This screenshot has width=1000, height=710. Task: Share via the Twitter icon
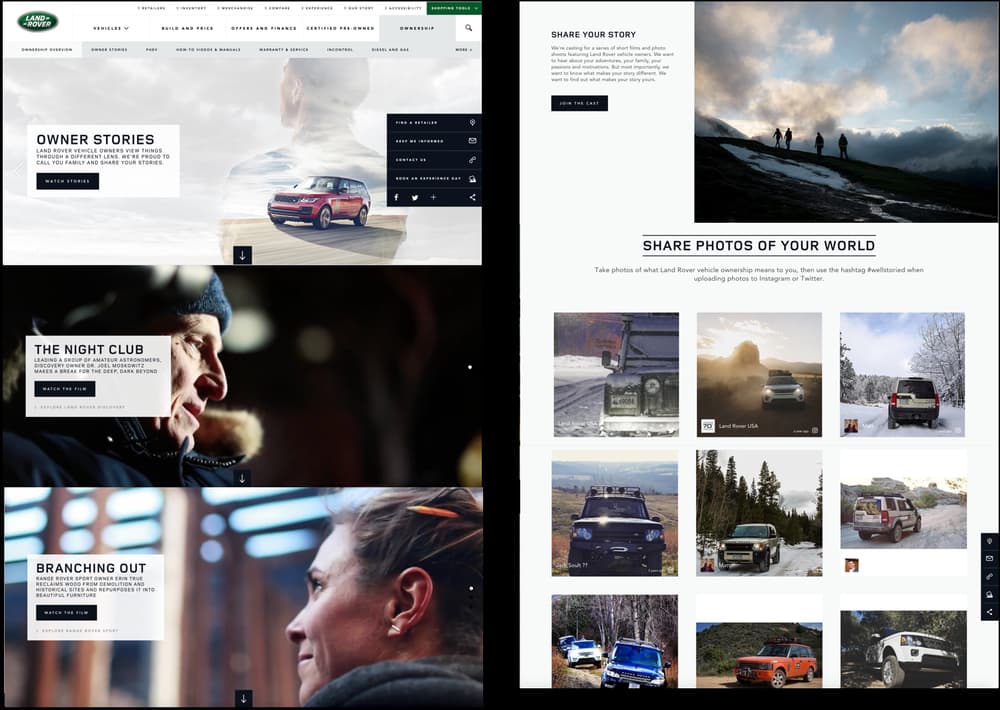(415, 197)
